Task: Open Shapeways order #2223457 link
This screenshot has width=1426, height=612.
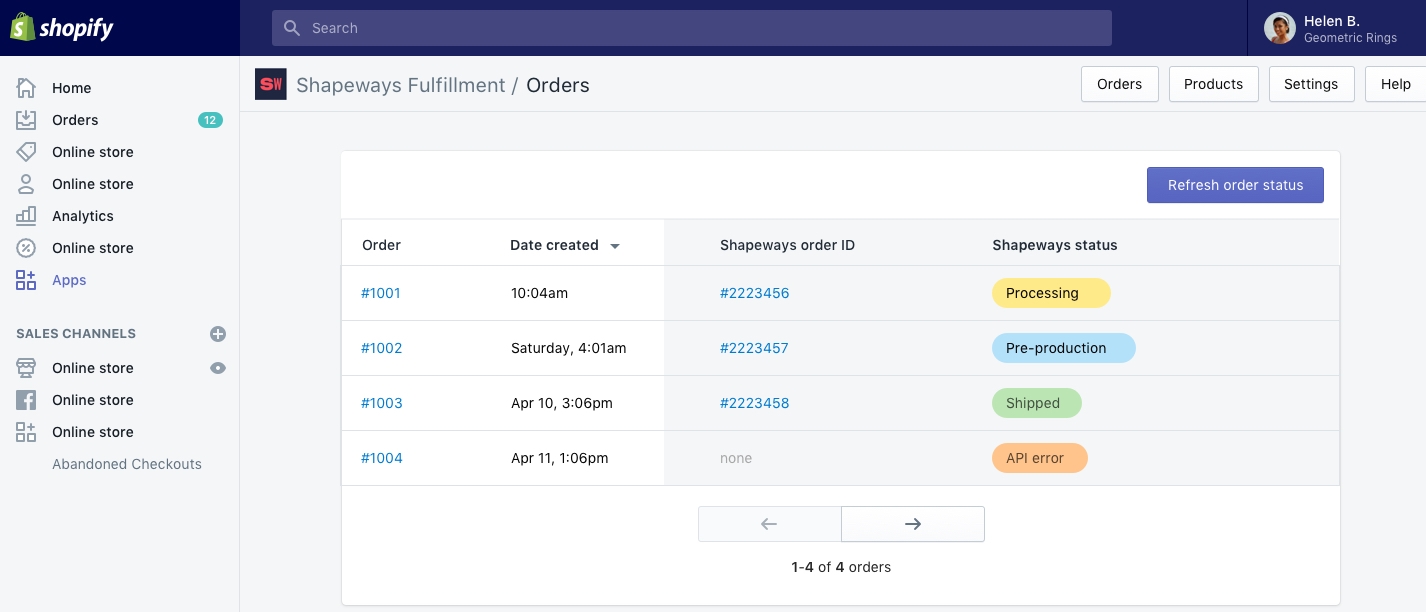Action: click(x=754, y=348)
